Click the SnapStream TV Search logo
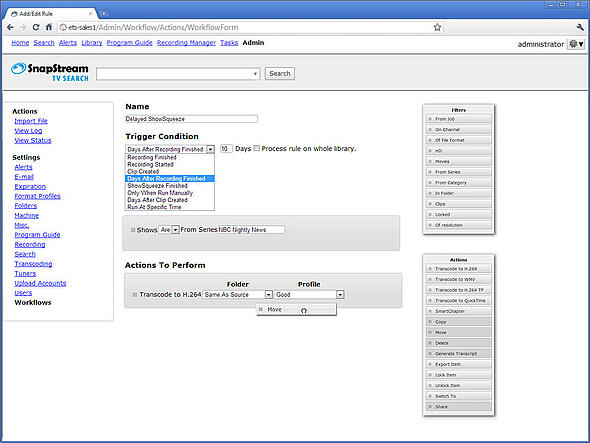This screenshot has width=590, height=443. point(50,72)
